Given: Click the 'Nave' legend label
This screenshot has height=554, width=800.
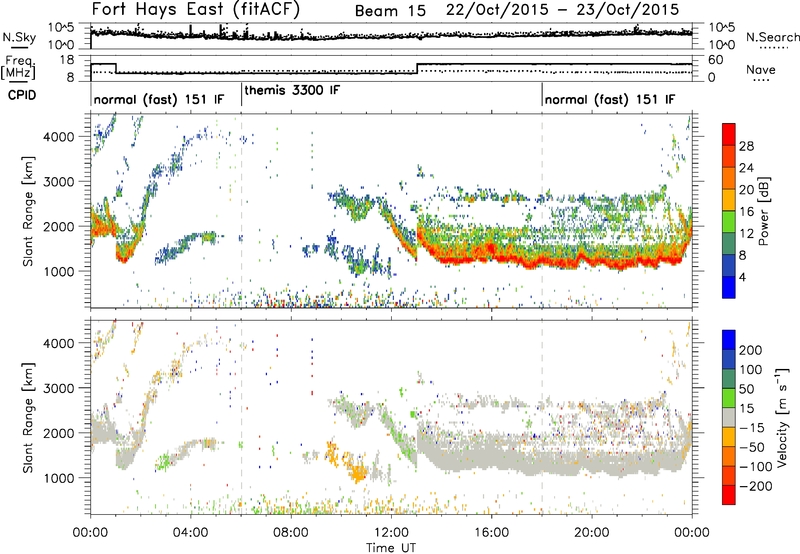Looking at the screenshot, I should 761,69.
